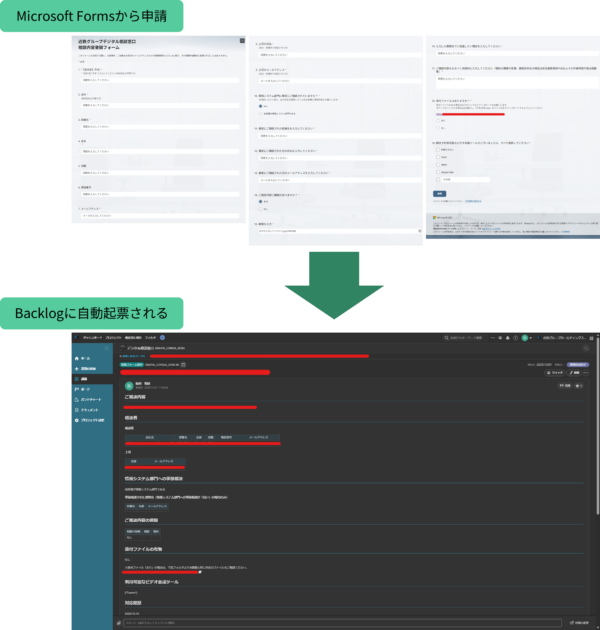This screenshot has width=600, height=630.
Task: Open プロジェクト menu in Backlog top navigation
Action: pos(114,338)
